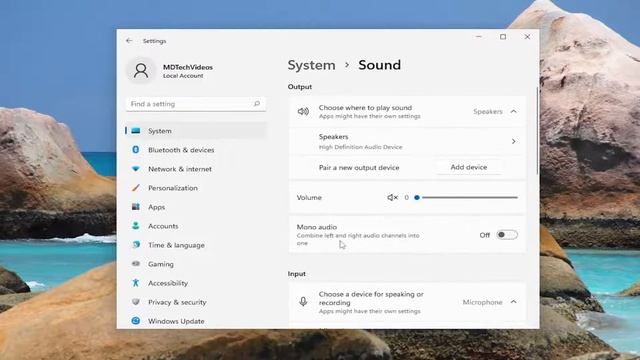Unmute using the muted volume icon
The image size is (640, 360).
[392, 198]
